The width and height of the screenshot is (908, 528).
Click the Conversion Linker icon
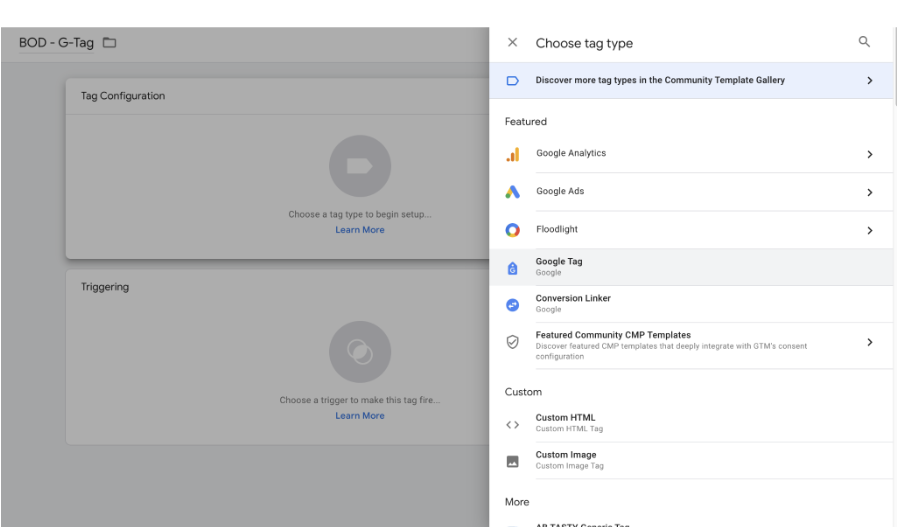[512, 305]
